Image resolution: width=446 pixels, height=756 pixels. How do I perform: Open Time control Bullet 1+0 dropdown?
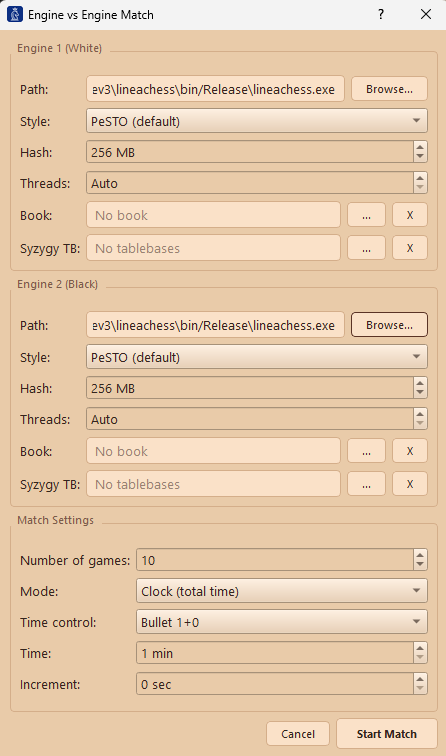282,622
